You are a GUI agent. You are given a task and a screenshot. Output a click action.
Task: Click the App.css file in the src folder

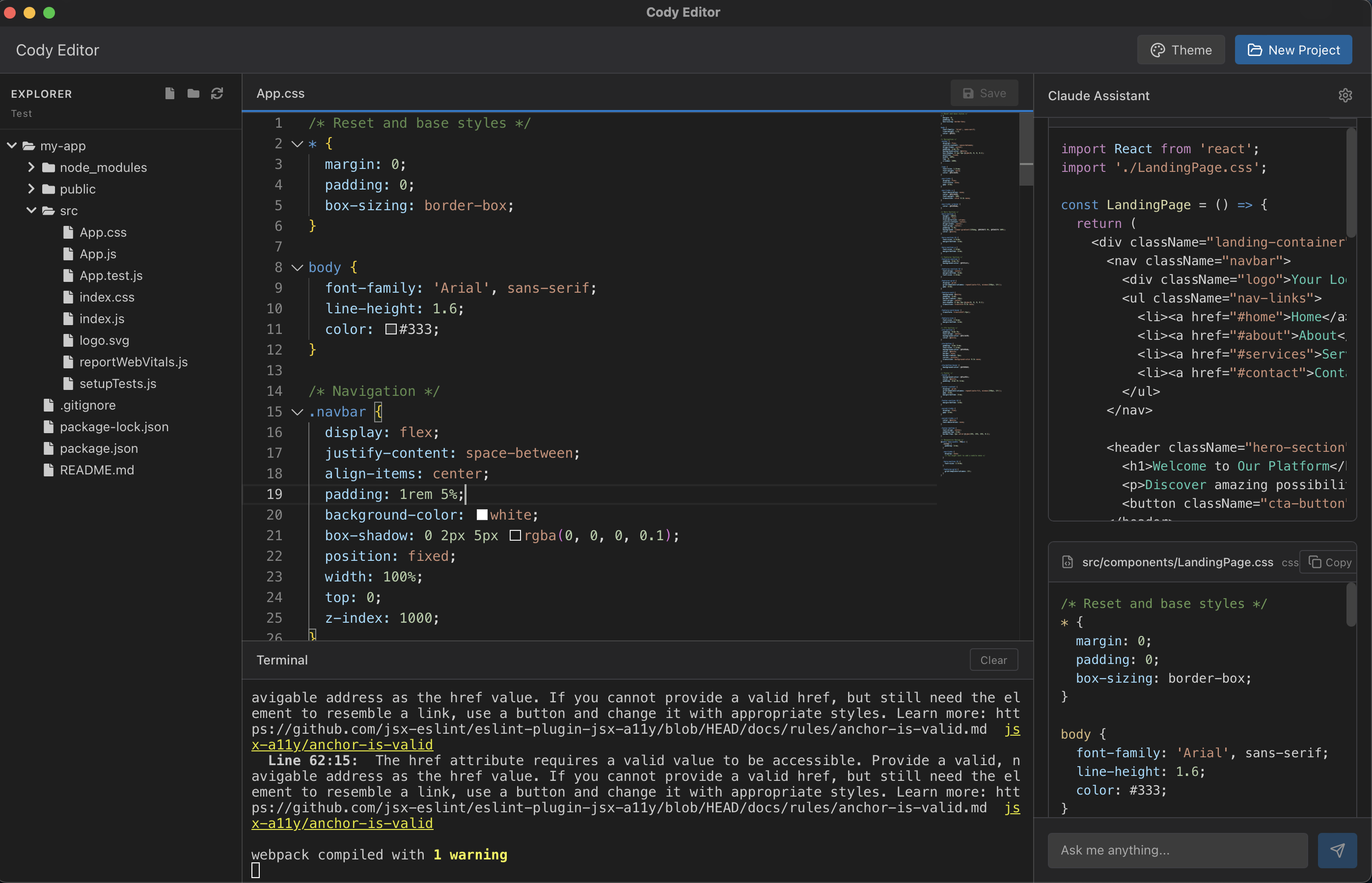coord(103,232)
